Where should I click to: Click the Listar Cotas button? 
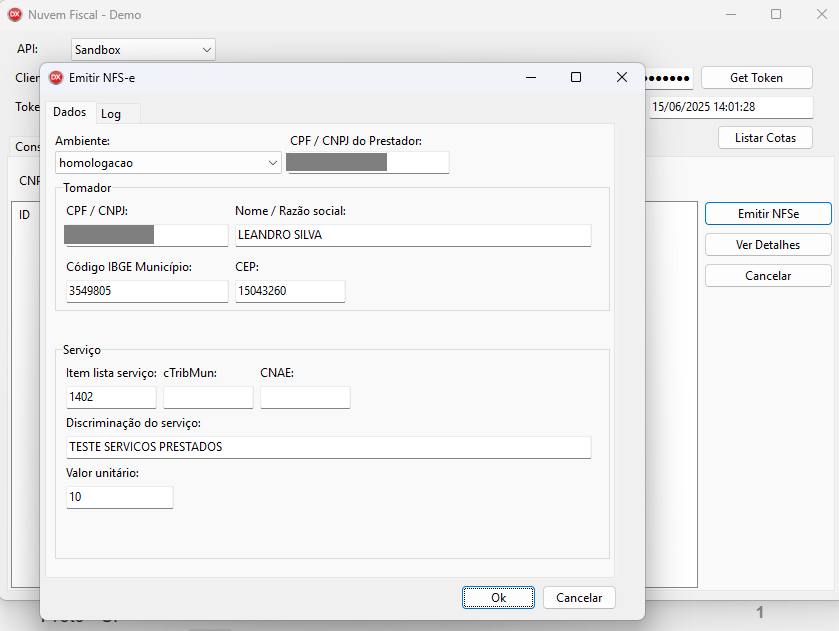click(x=765, y=138)
